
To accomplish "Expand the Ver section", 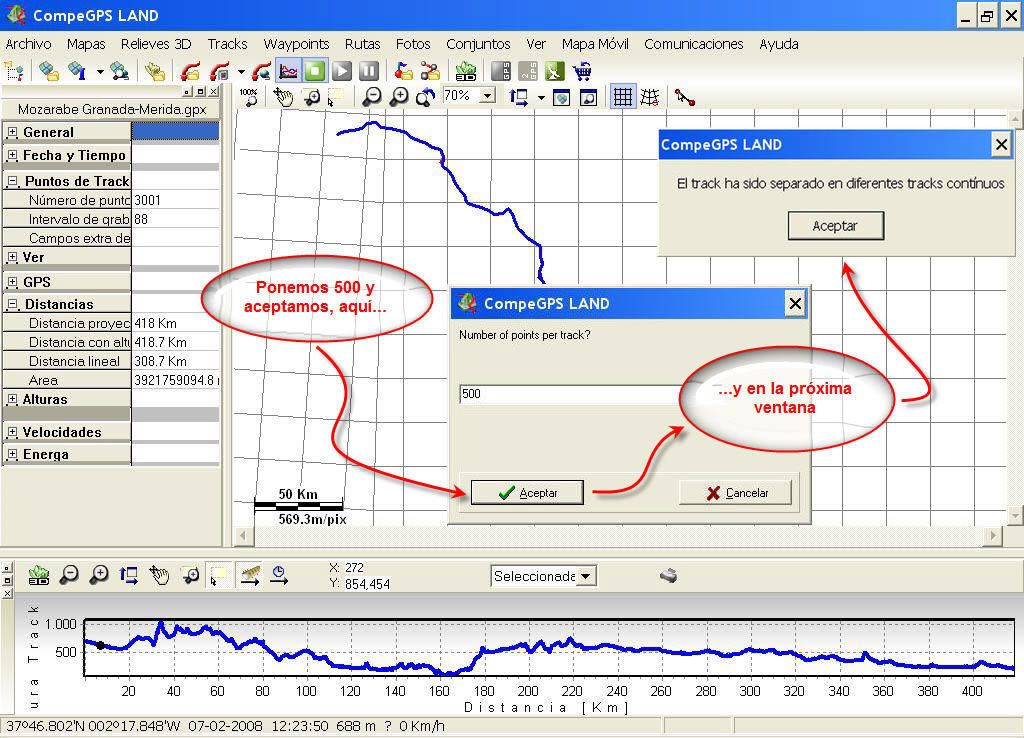I will (12, 257).
